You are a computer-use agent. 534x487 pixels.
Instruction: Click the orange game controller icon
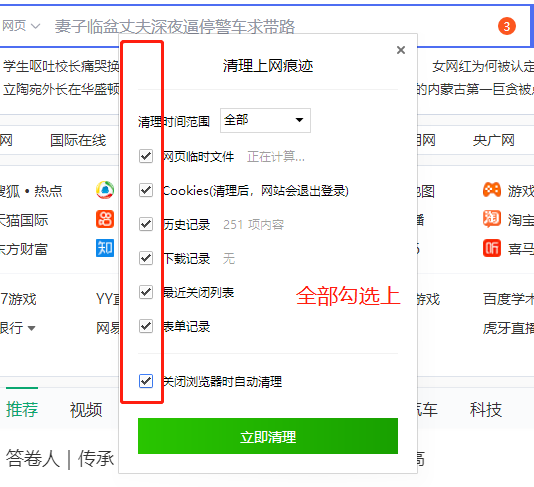[x=492, y=190]
